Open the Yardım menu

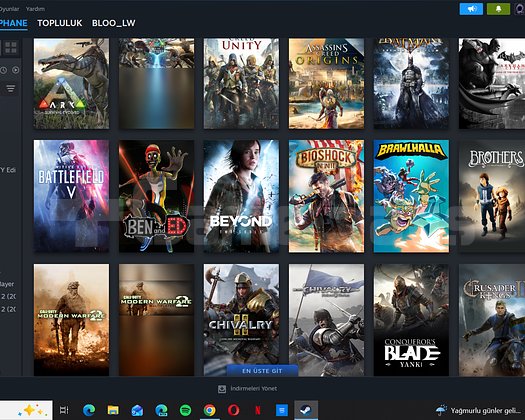tap(35, 9)
